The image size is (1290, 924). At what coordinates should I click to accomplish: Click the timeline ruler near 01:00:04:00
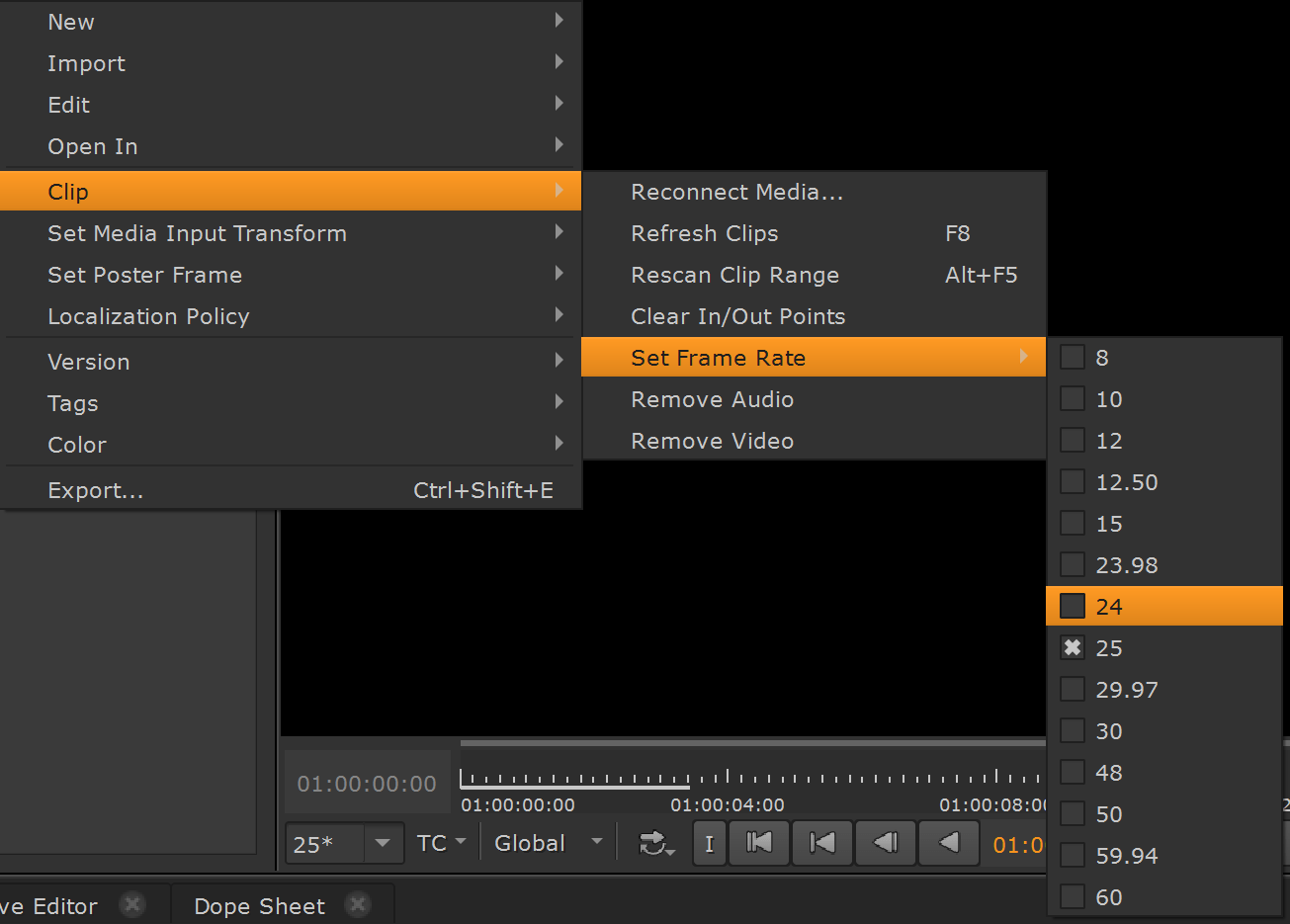point(726,776)
